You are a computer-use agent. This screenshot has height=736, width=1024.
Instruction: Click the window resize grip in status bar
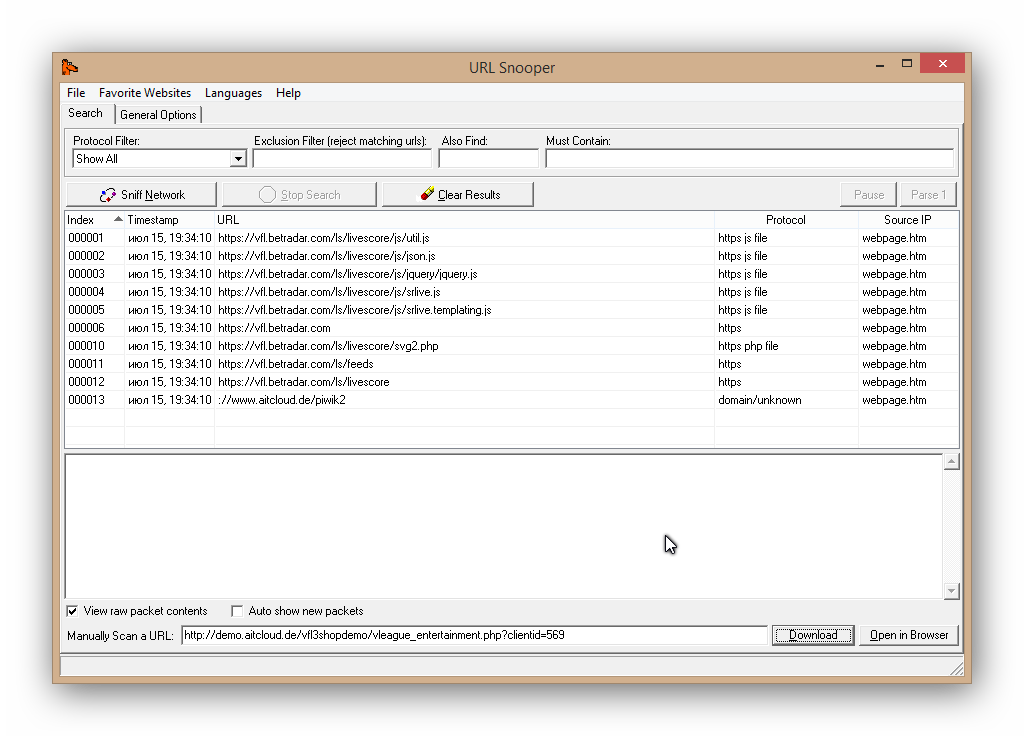[957, 668]
